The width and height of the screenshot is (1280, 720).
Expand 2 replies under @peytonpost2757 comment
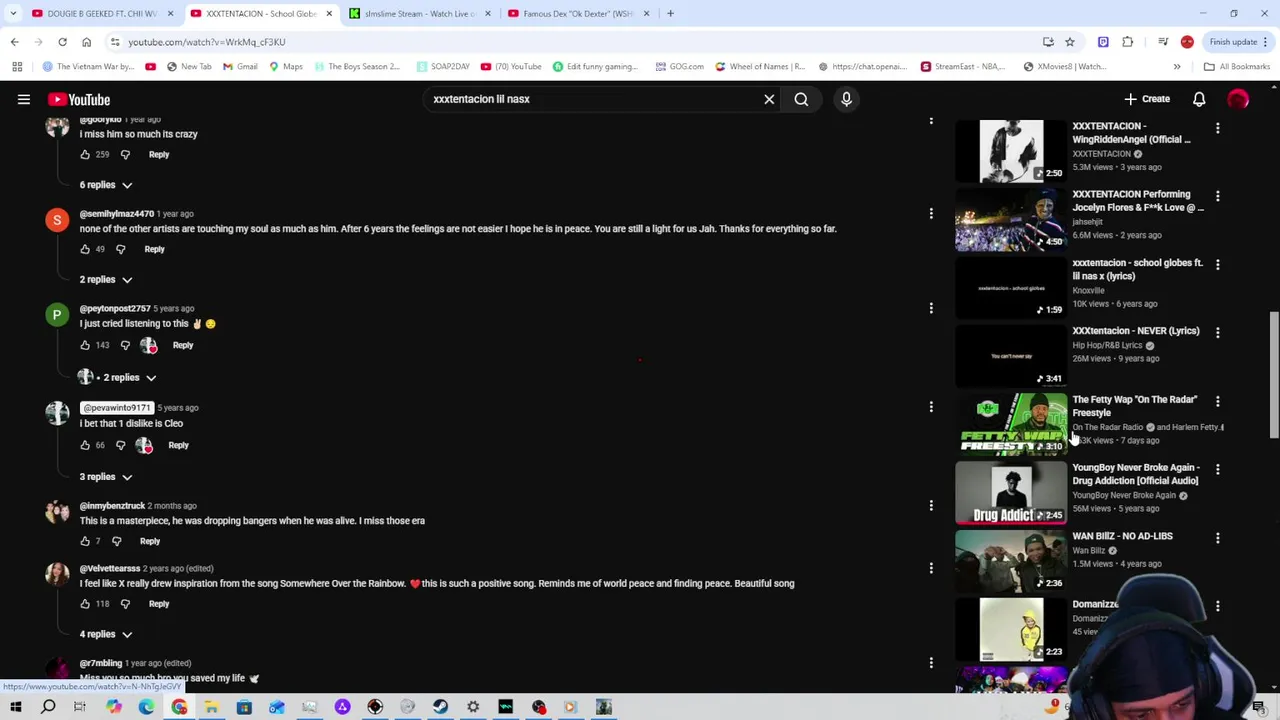tap(119, 378)
